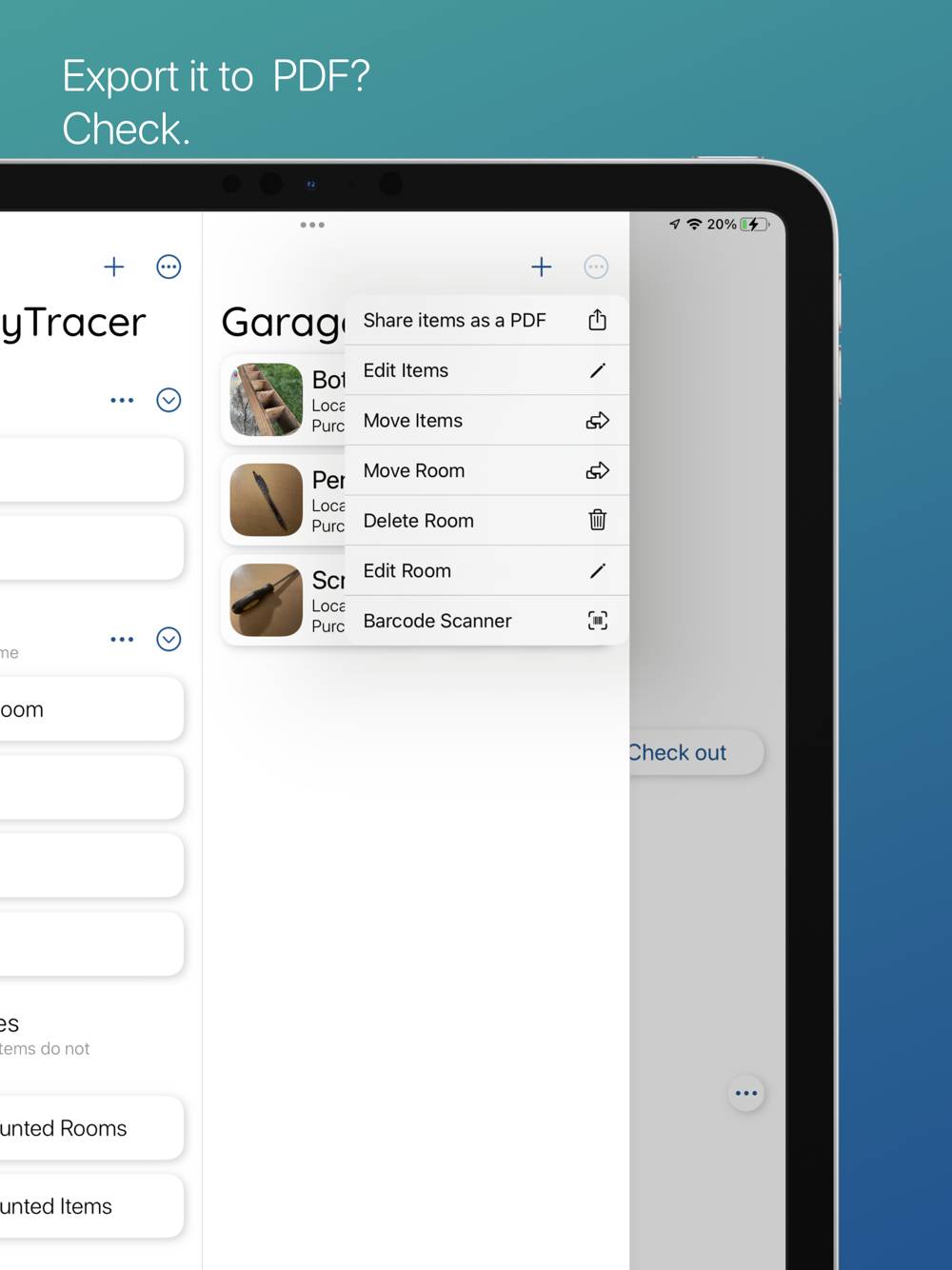Collapse the lower sidebar section chevron

pyautogui.click(x=169, y=640)
